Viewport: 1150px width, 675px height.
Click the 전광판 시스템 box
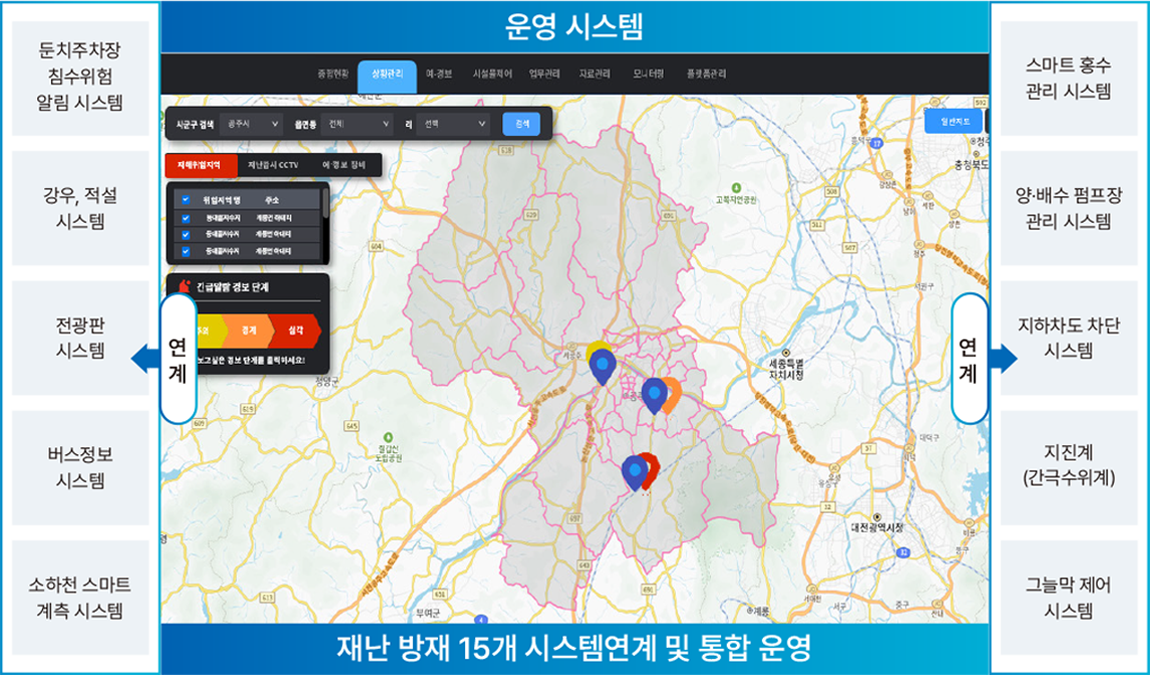[80, 338]
